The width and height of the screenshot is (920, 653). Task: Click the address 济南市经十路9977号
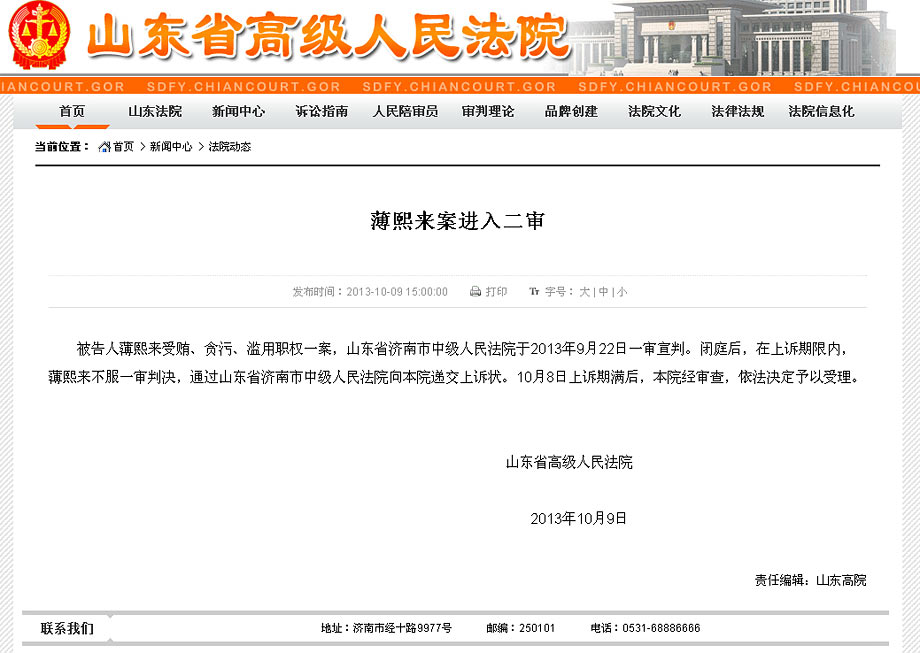point(402,628)
